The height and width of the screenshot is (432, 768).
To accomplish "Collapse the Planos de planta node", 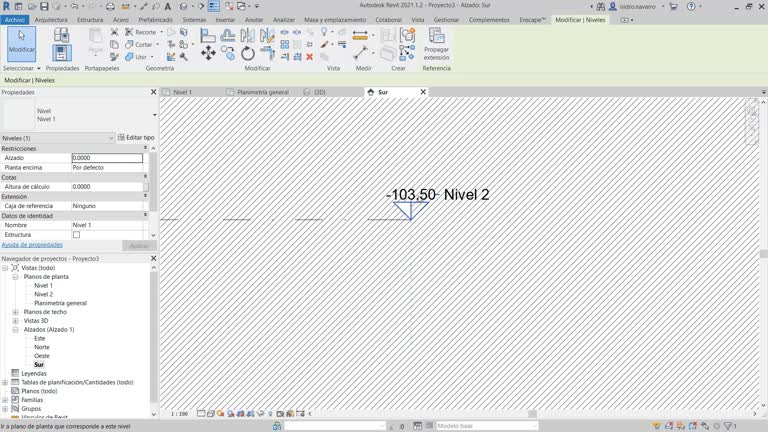I will pyautogui.click(x=15, y=277).
